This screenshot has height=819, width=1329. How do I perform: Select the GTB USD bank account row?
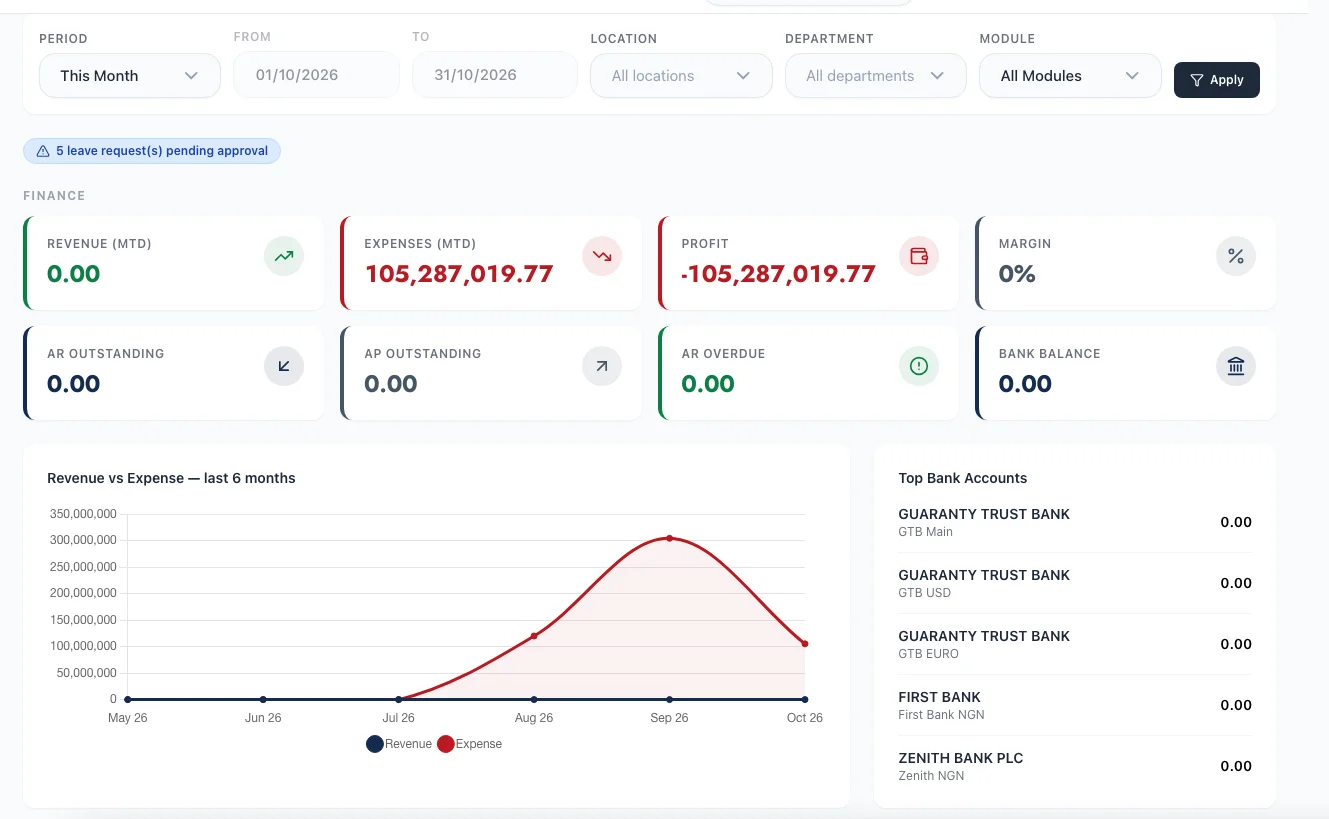pyautogui.click(x=1075, y=583)
